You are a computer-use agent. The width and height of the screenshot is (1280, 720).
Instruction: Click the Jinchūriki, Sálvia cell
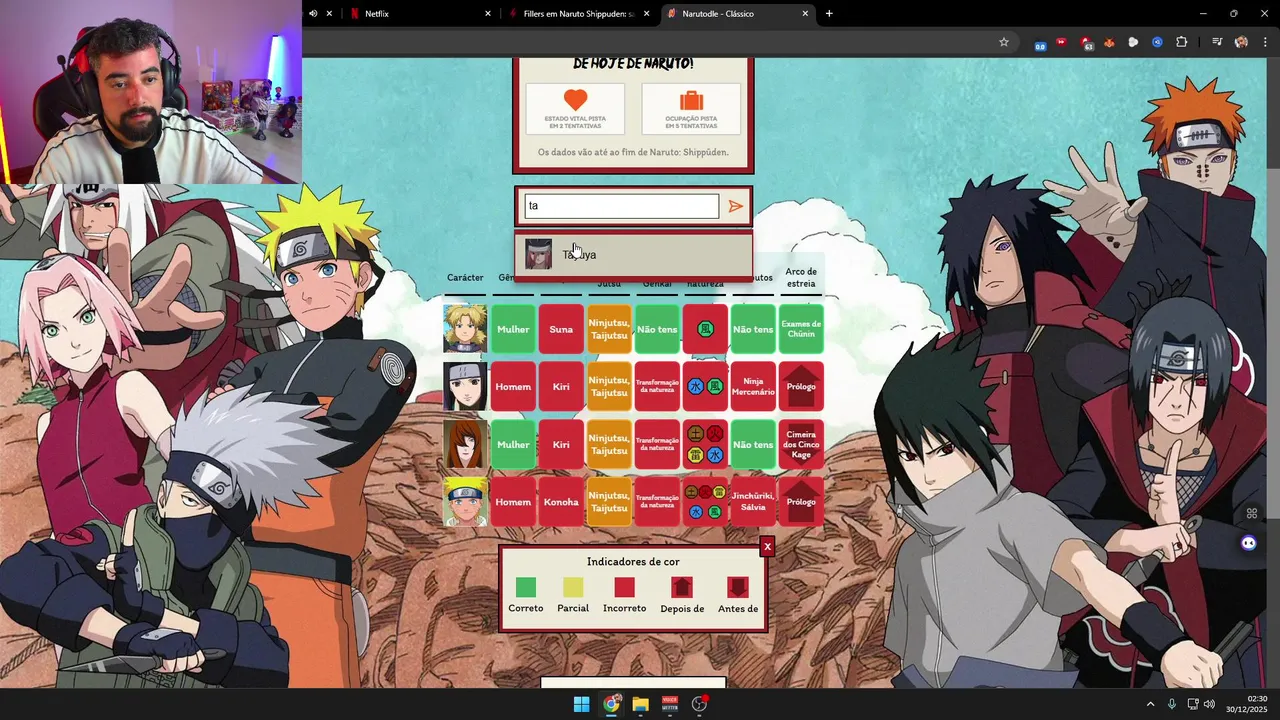click(753, 502)
